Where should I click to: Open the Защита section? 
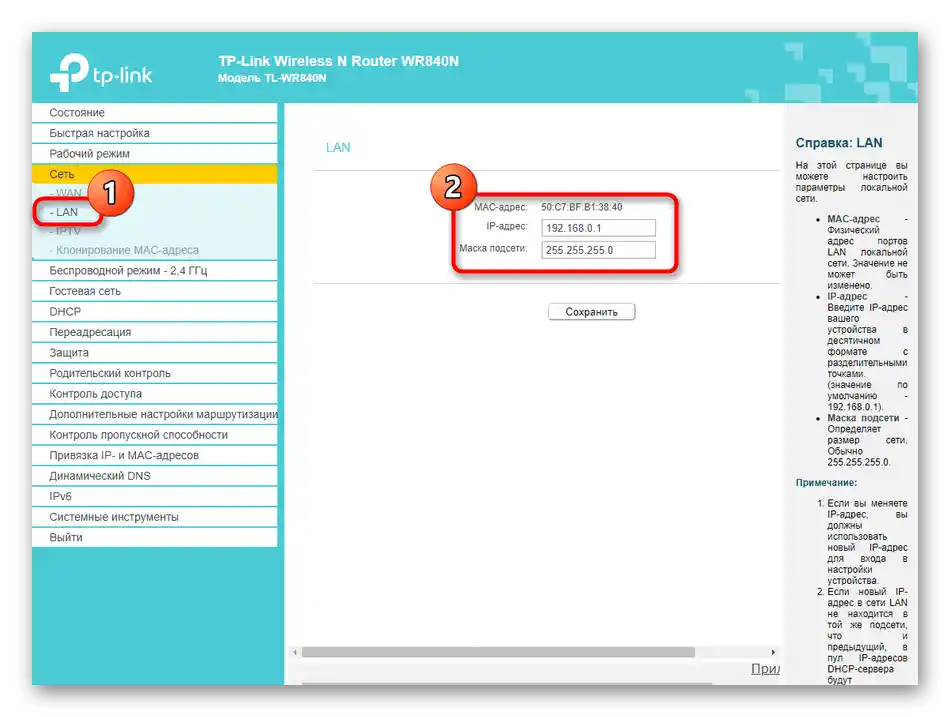pyautogui.click(x=155, y=353)
